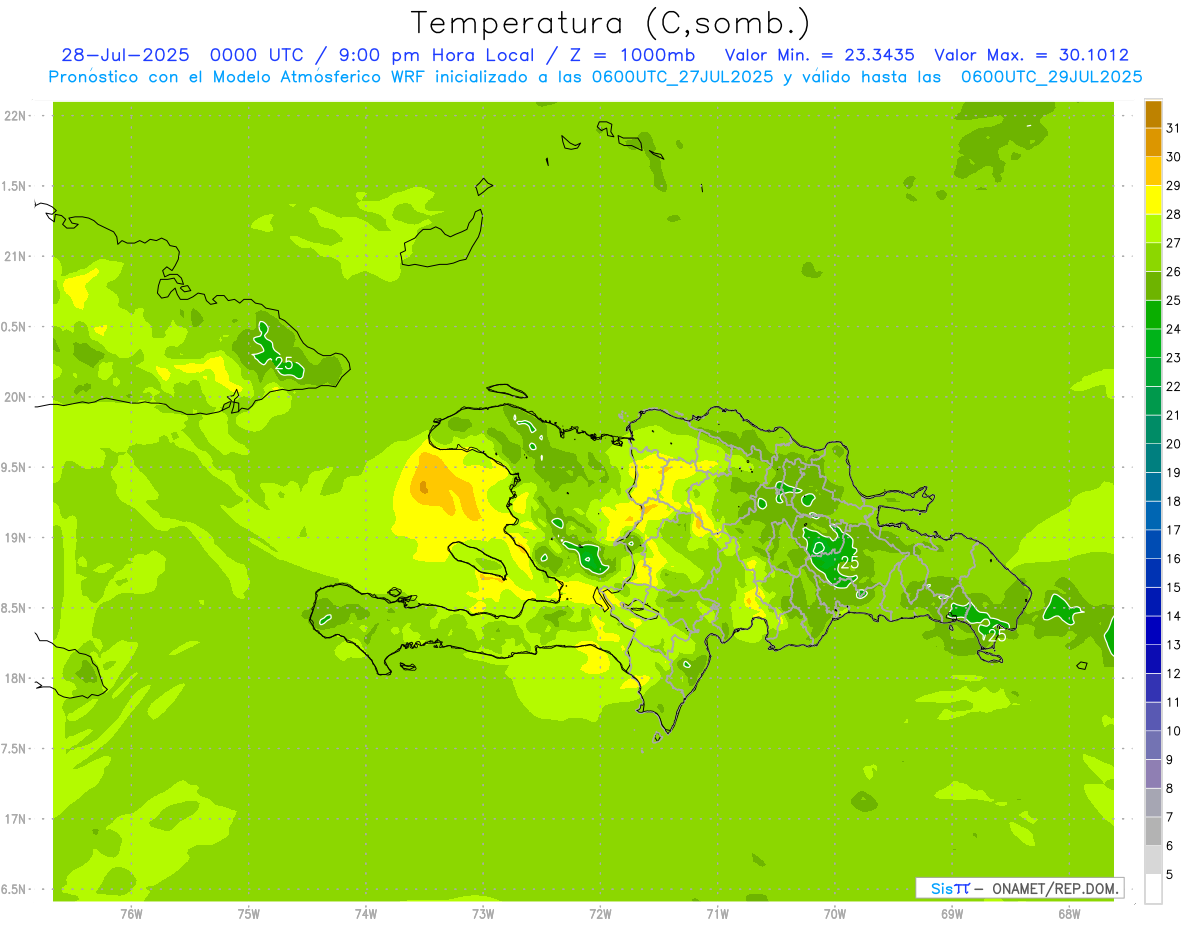Click the "0000 UTC" time text
This screenshot has width=1200, height=927.
[x=258, y=55]
